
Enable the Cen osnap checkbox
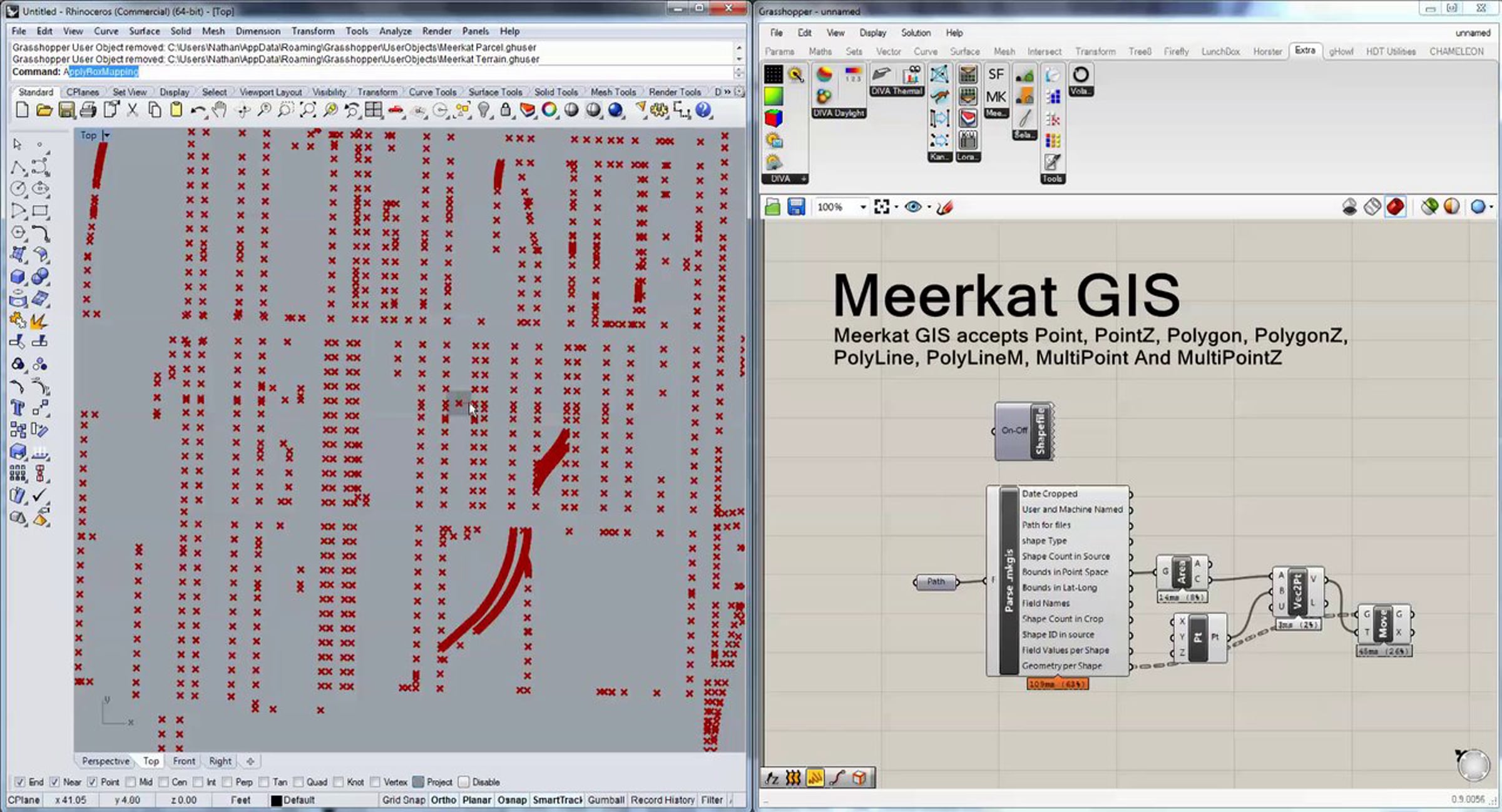pos(164,782)
